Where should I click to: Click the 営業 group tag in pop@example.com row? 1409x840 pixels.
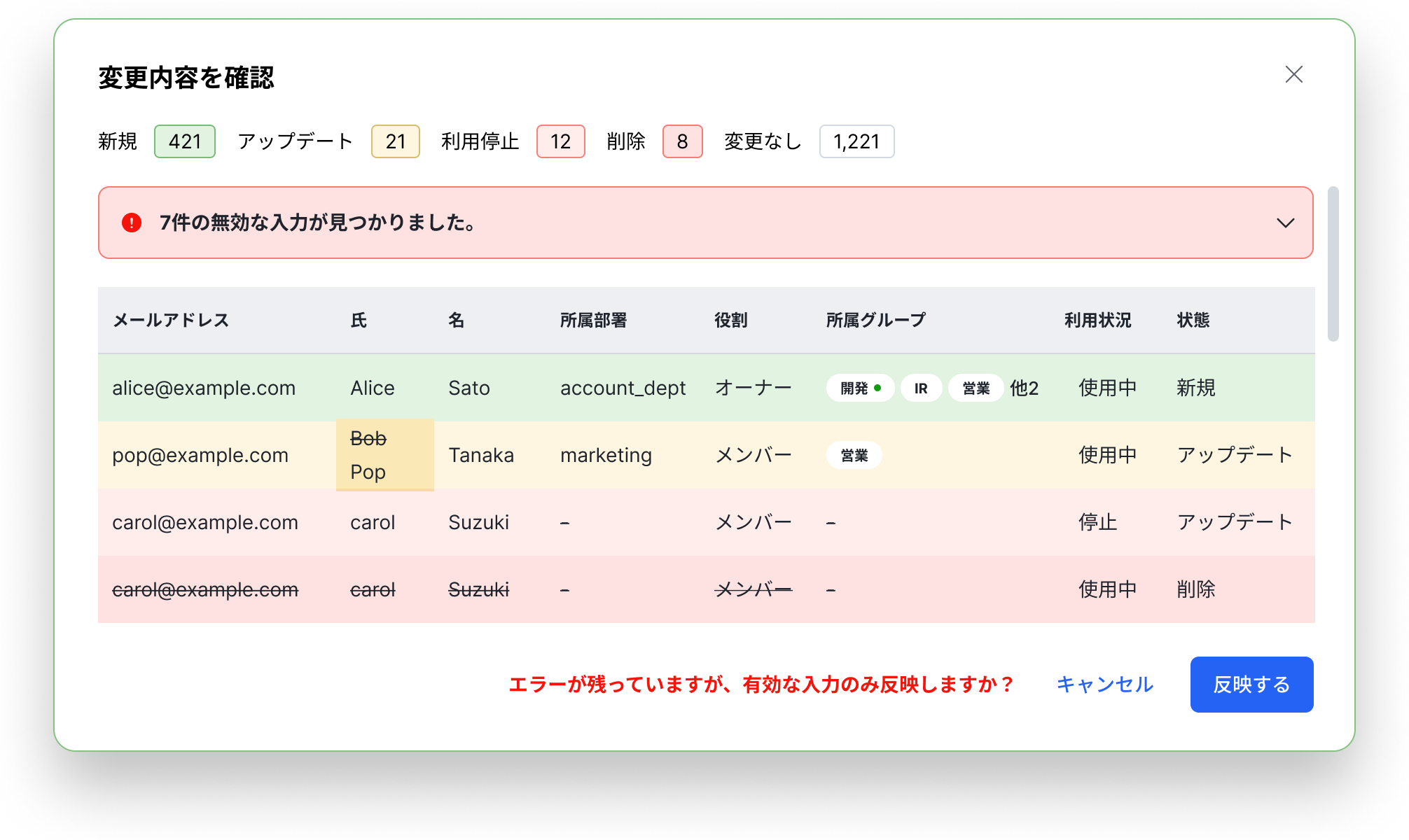854,455
